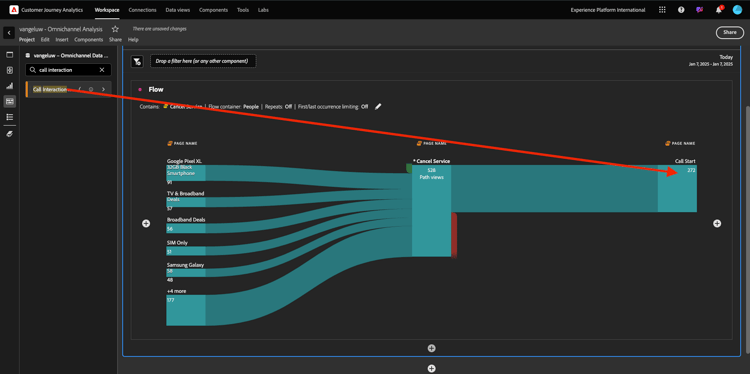Click the user profile avatar
Image resolution: width=750 pixels, height=374 pixels.
737,10
